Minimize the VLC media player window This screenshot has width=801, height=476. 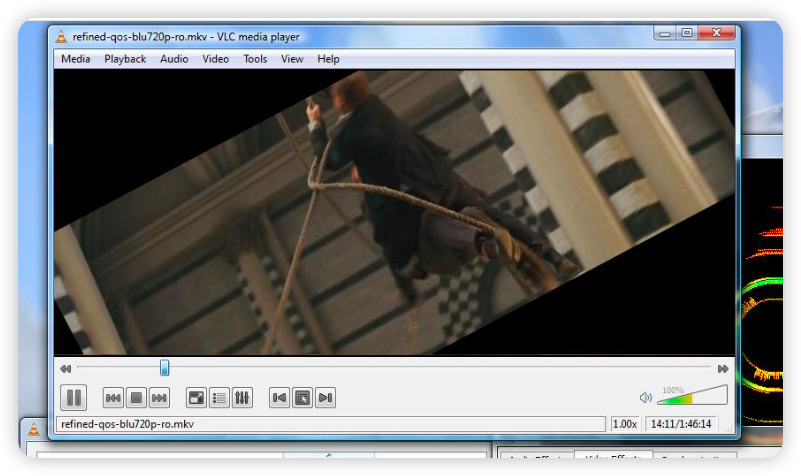pos(665,33)
